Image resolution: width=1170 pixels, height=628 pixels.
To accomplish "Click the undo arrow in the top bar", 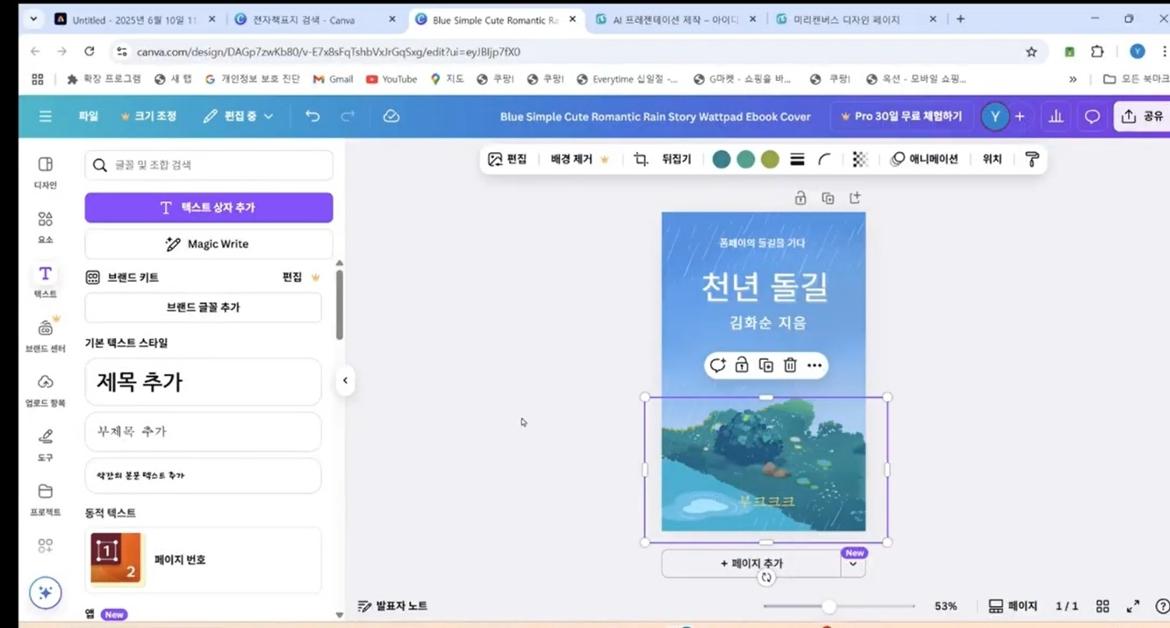I will [x=313, y=116].
